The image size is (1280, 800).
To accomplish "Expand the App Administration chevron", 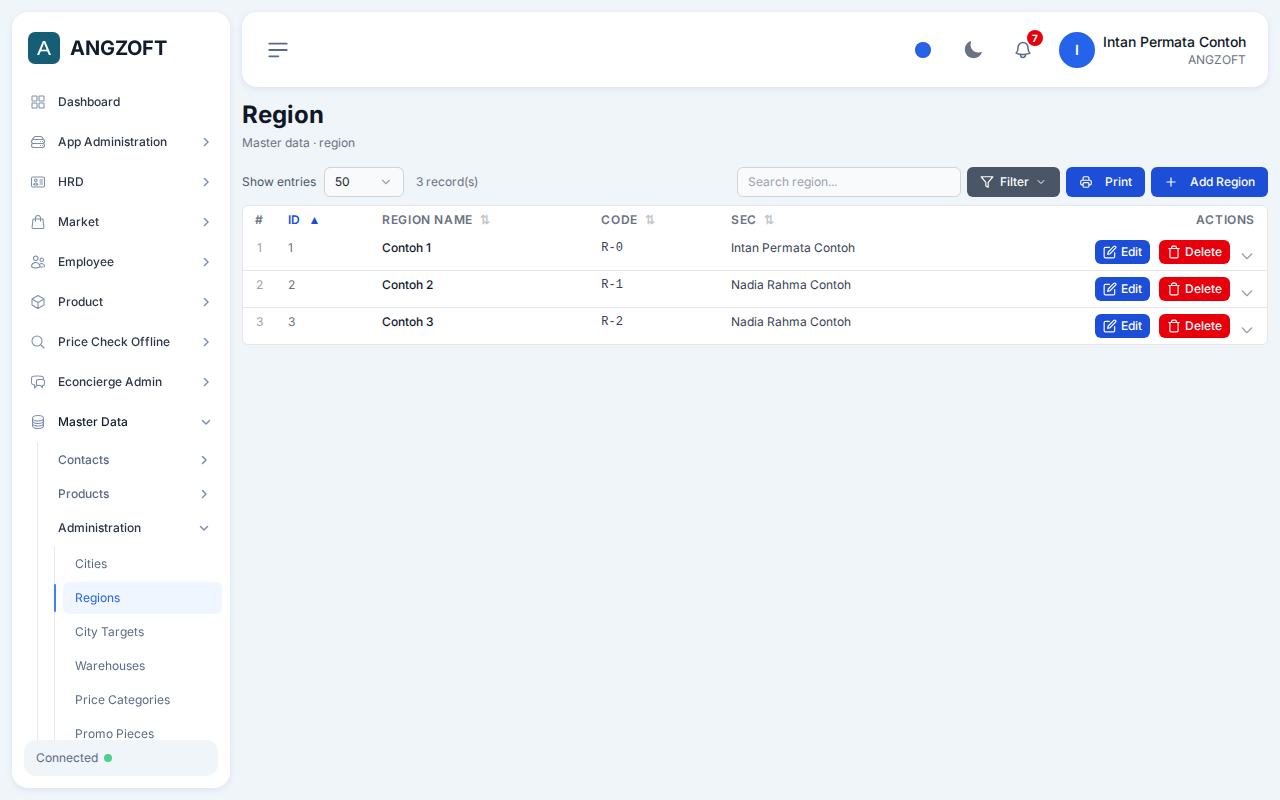I will [x=206, y=142].
